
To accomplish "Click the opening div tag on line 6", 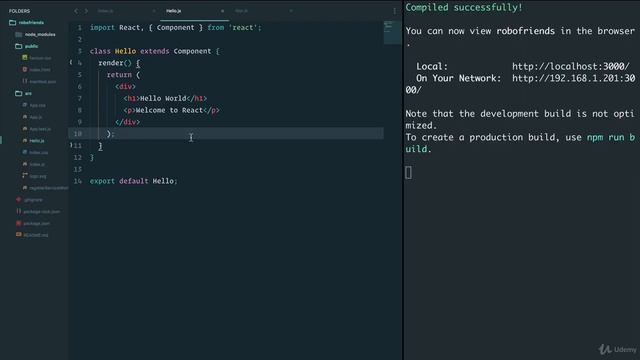I will click(125, 87).
